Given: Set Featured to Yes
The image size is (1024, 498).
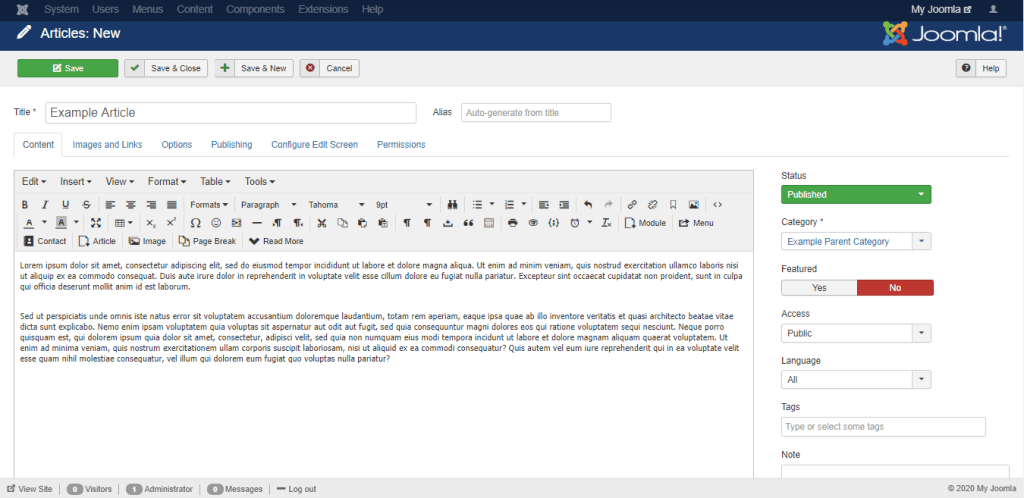Looking at the screenshot, I should click(x=819, y=288).
